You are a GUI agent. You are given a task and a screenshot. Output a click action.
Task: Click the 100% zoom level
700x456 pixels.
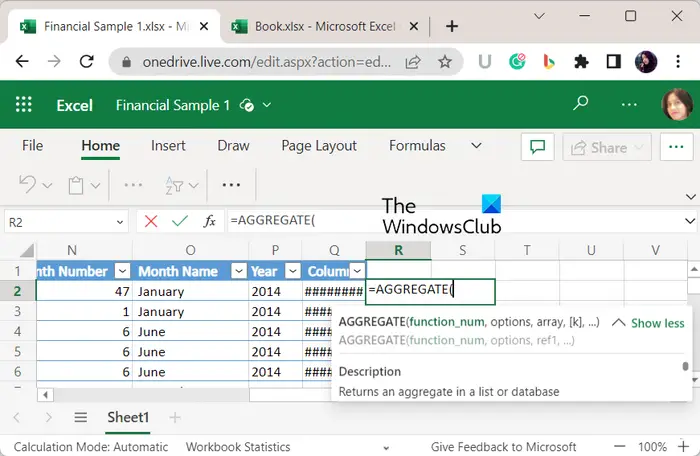(x=652, y=447)
